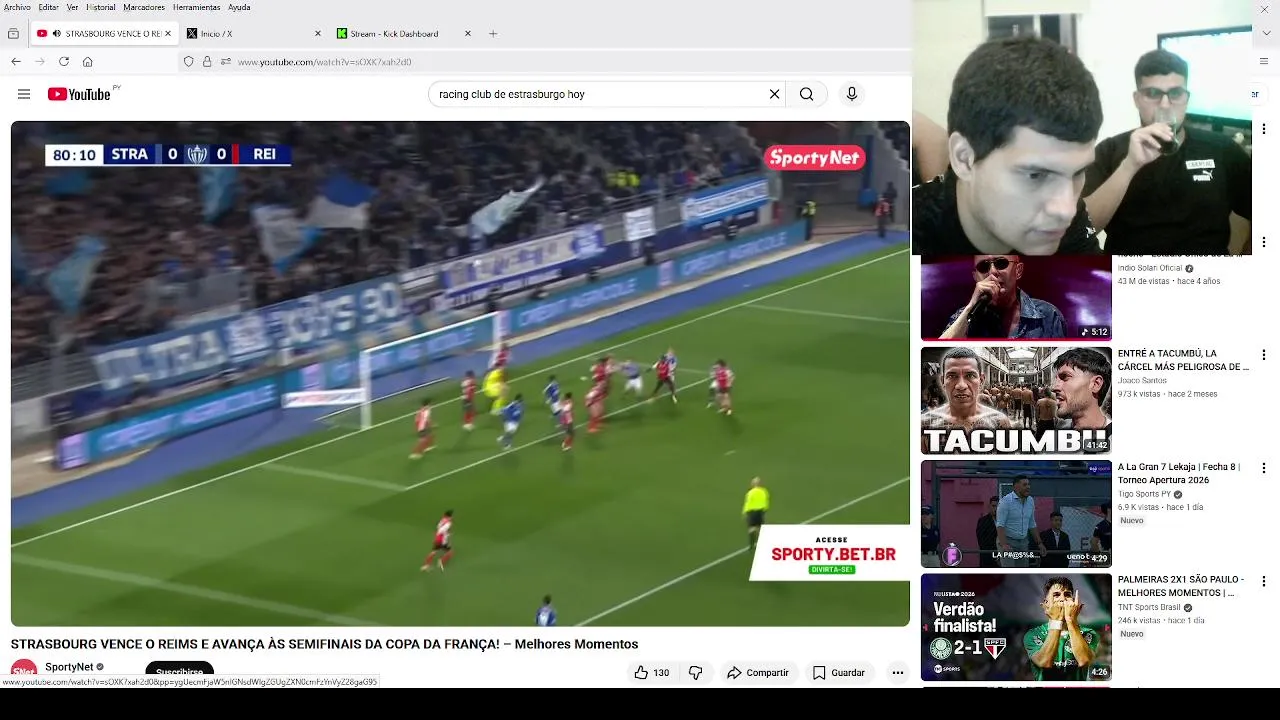
Task: Open the YouTube hamburger guide menu
Action: [23, 94]
